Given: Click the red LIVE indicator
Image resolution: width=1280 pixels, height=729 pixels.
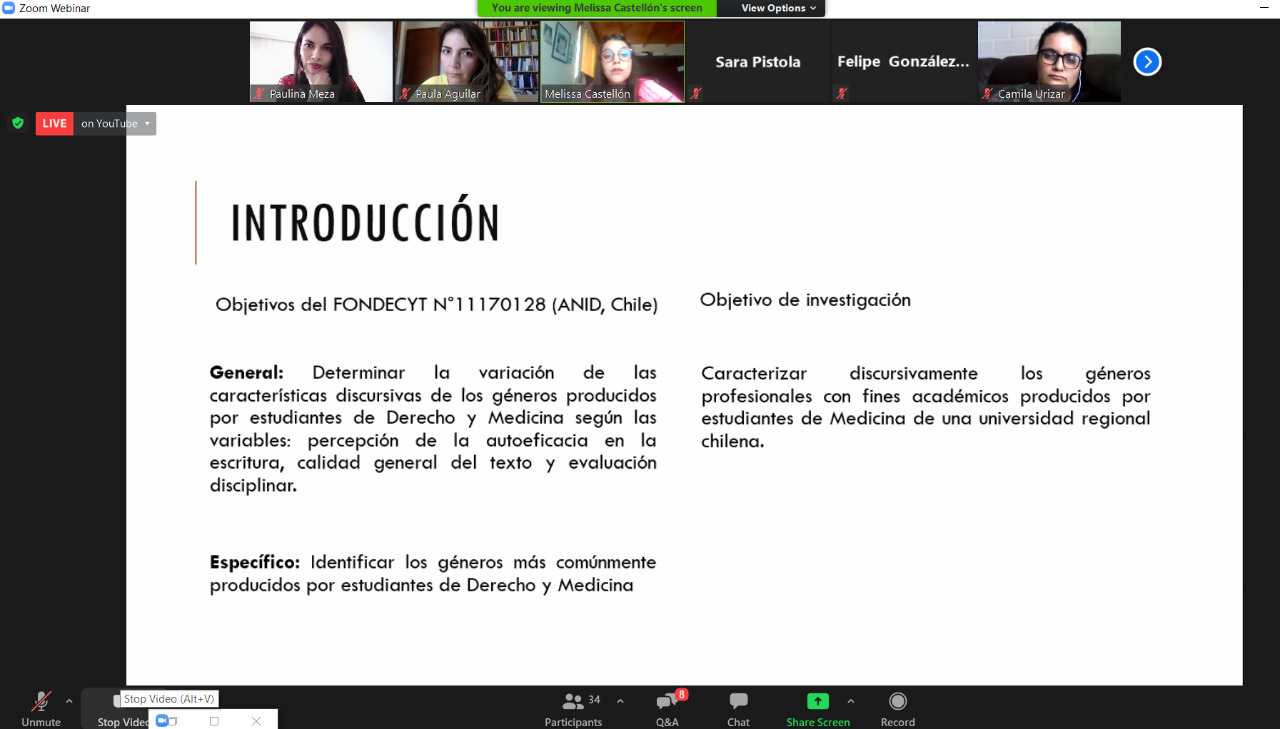Looking at the screenshot, I should (54, 123).
